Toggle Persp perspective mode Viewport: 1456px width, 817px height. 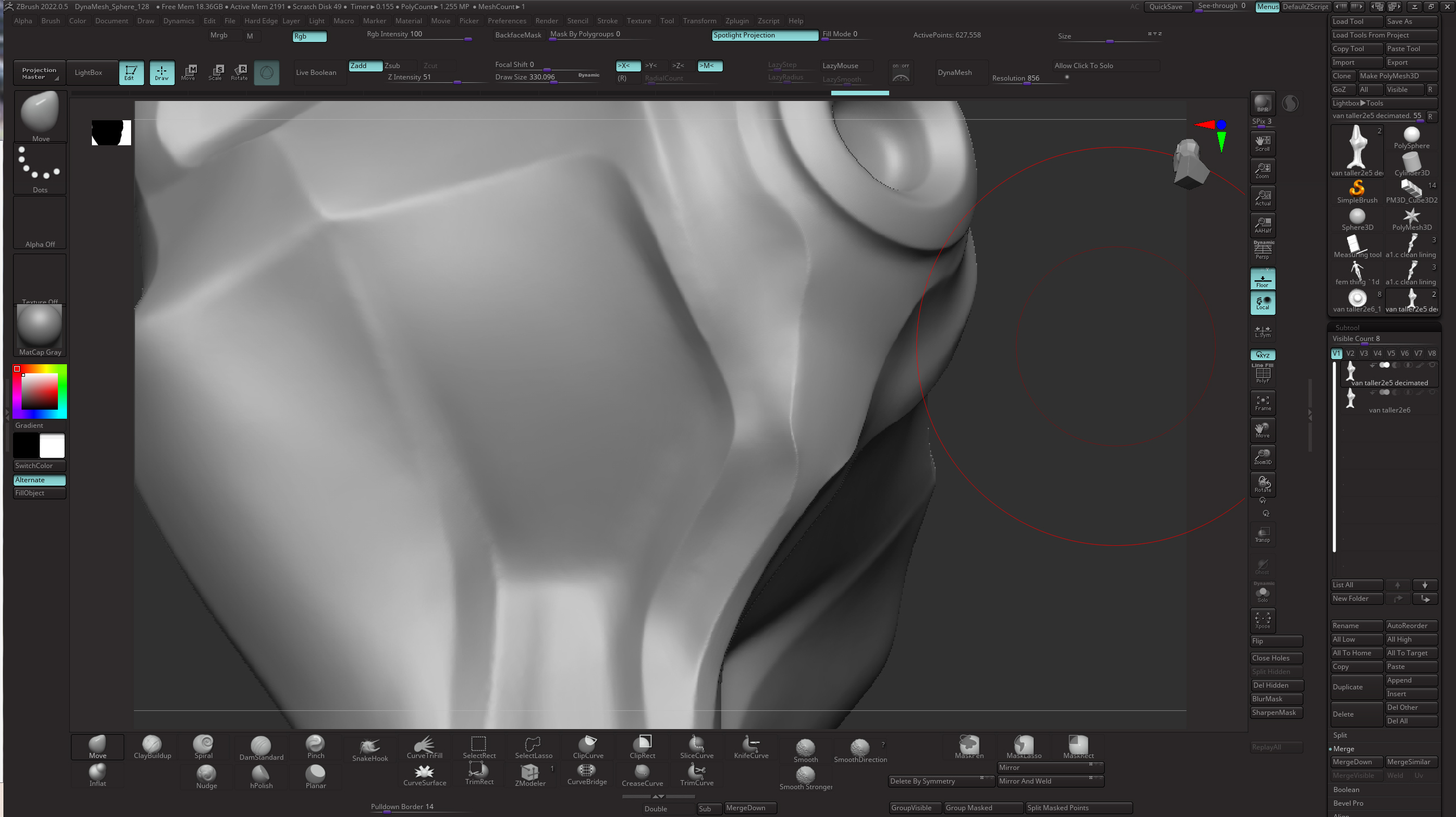pyautogui.click(x=1263, y=250)
